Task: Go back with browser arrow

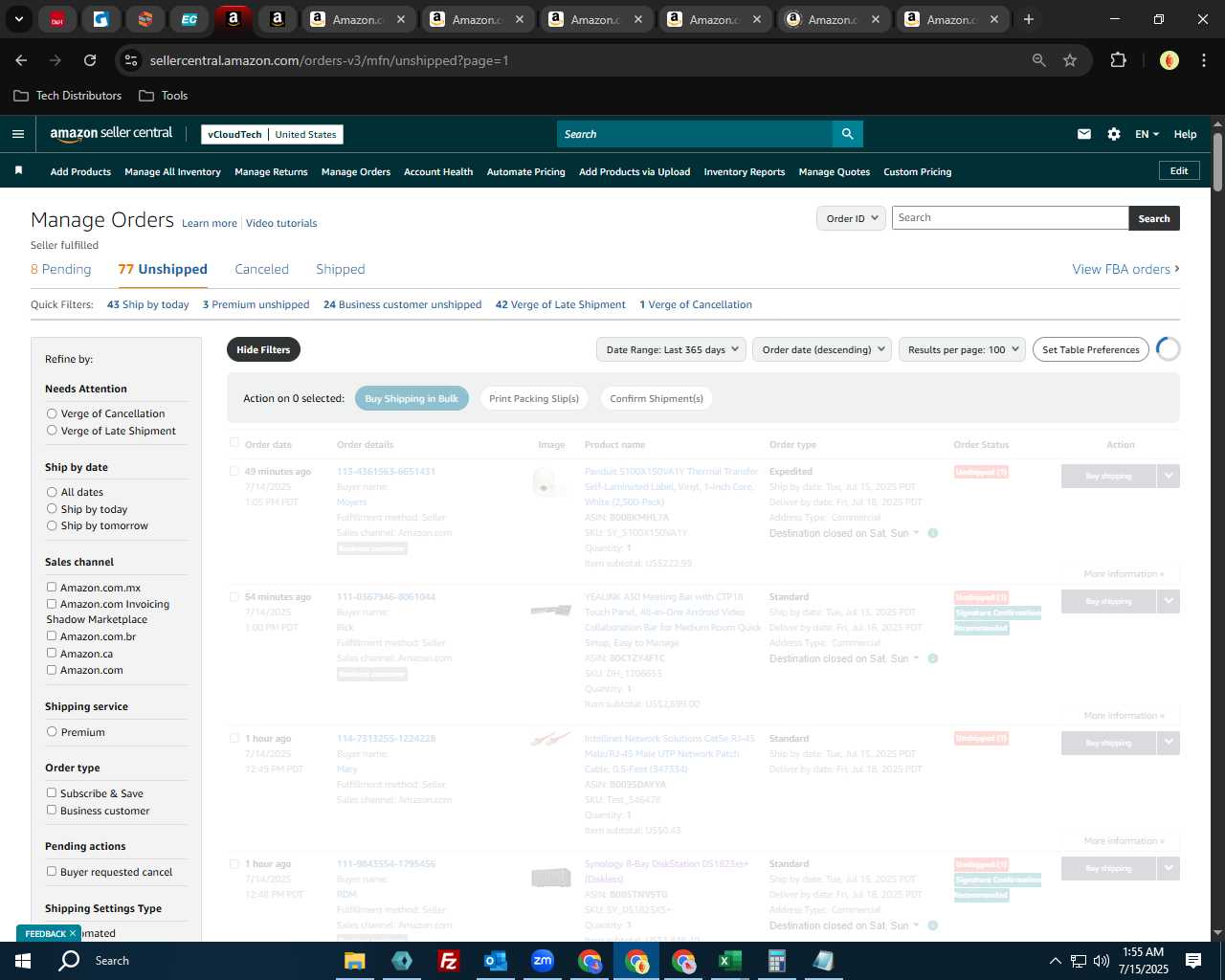Action: [21, 60]
